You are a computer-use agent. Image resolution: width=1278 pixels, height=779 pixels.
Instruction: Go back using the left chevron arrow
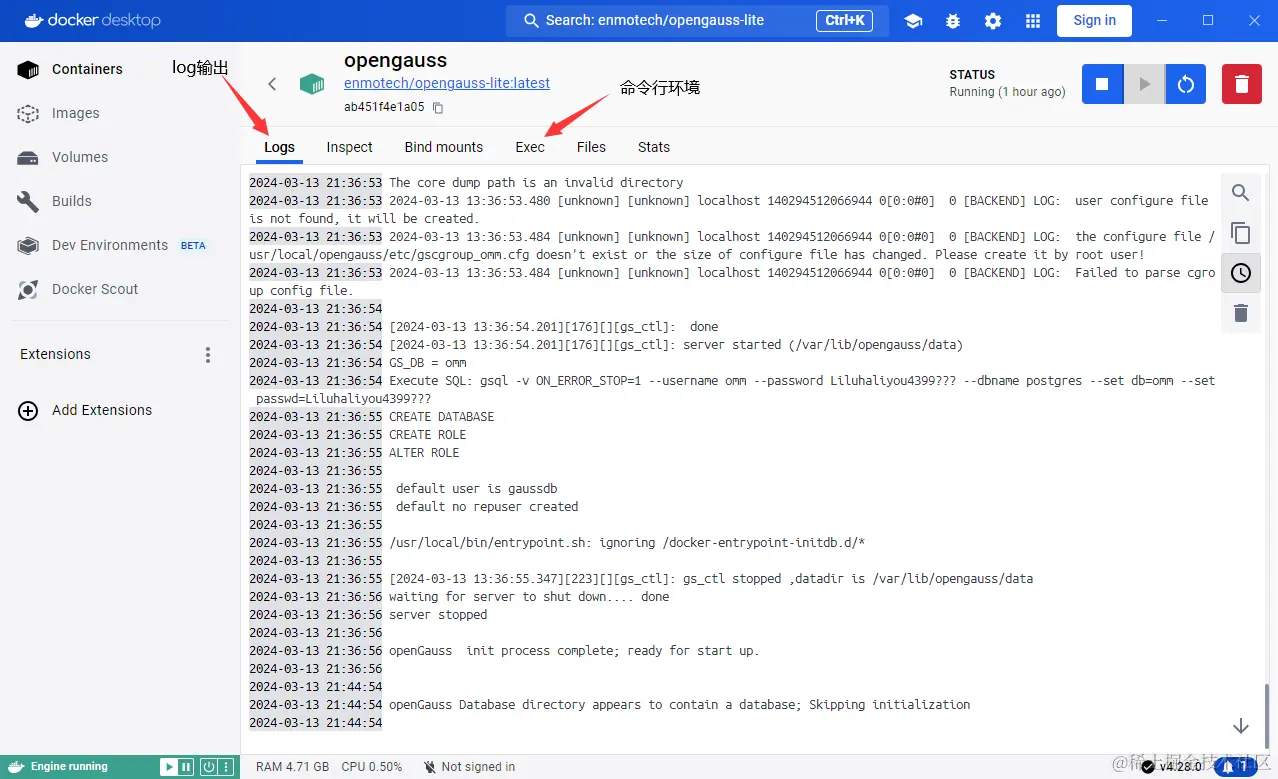(272, 84)
